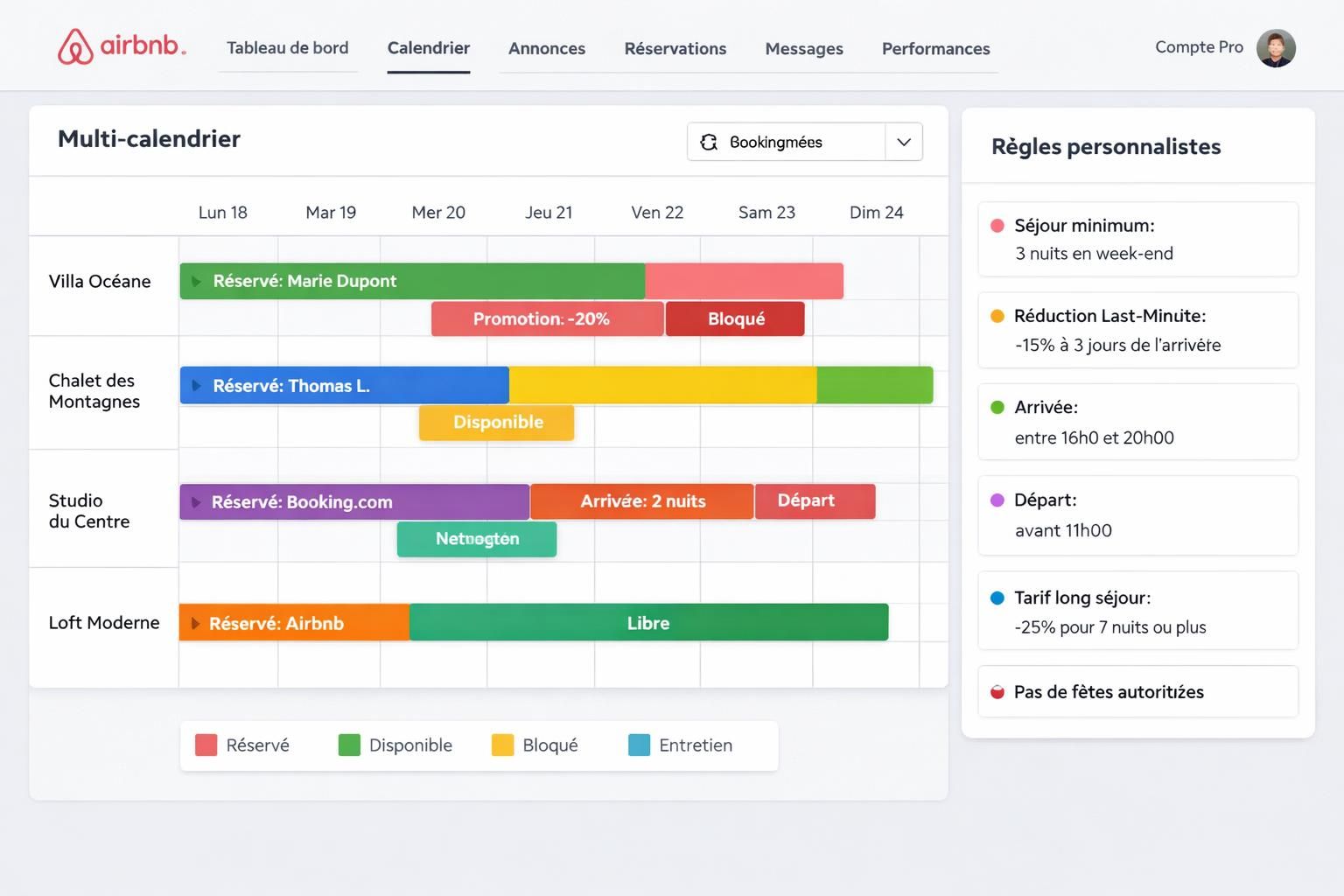Open the Réservations tab

click(675, 49)
